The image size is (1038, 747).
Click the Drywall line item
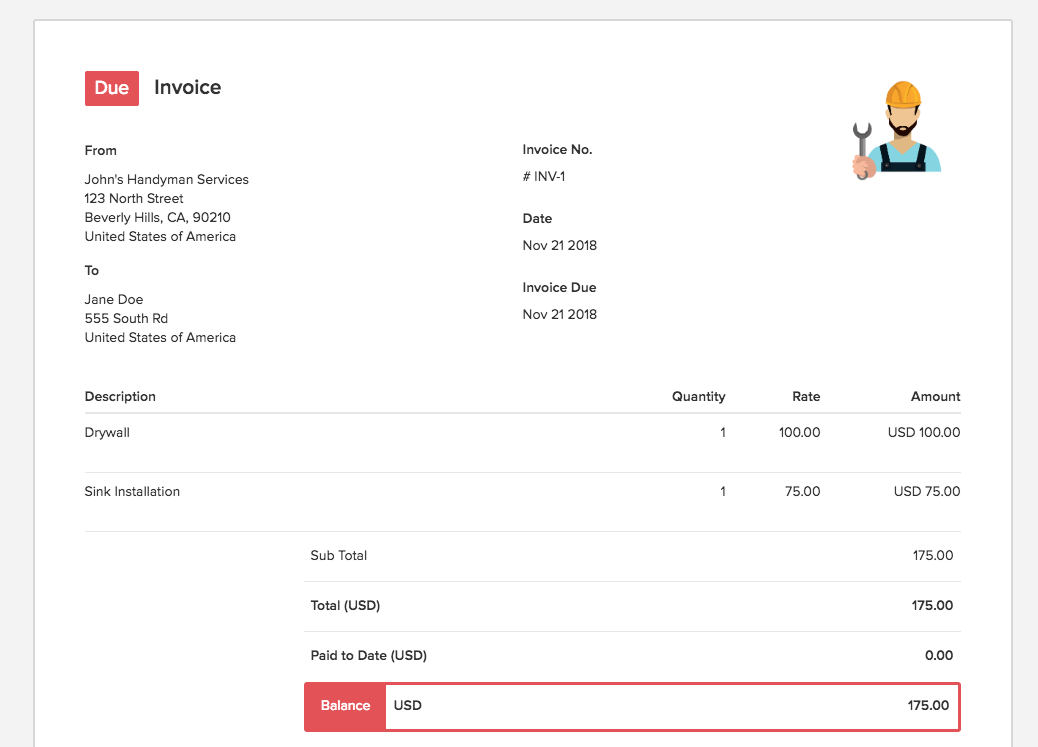pos(107,432)
